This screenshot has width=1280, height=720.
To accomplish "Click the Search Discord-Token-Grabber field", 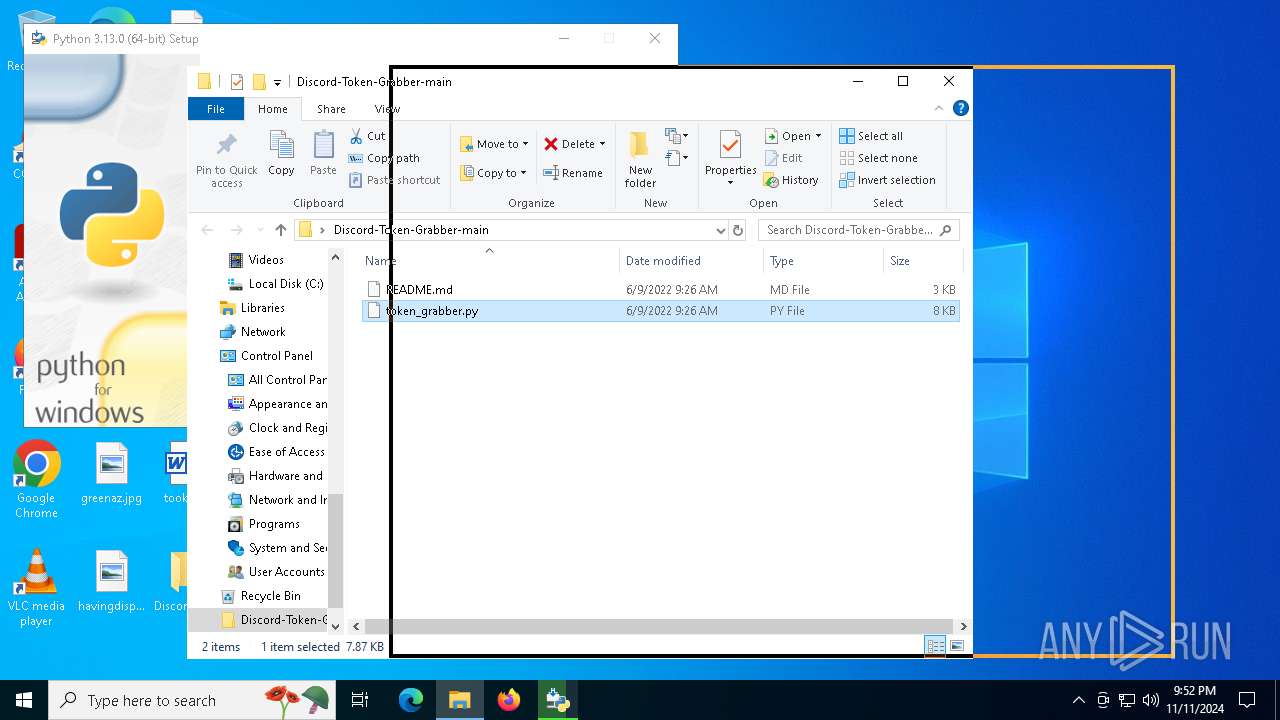I will (x=859, y=230).
